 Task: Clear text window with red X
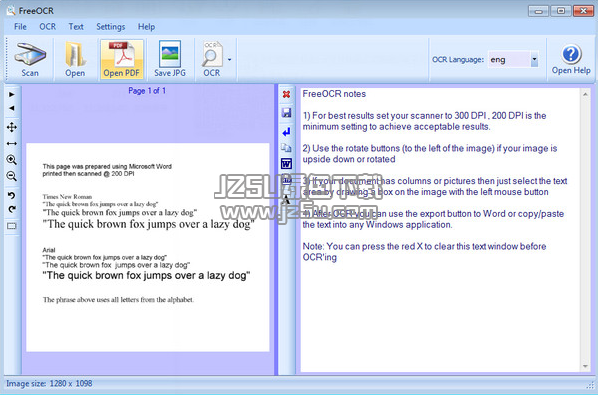pyautogui.click(x=286, y=94)
